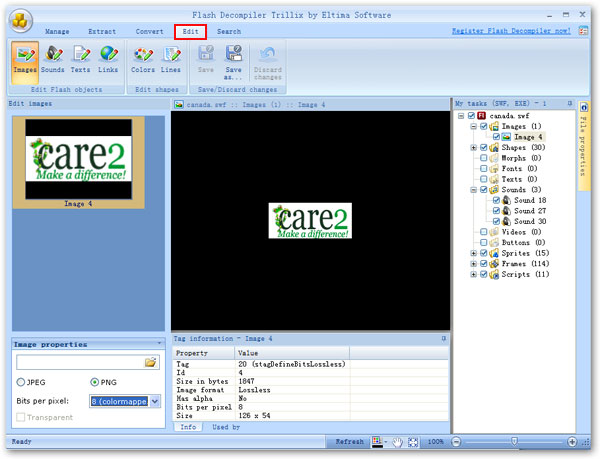Adjust the zoom slider handle

pyautogui.click(x=514, y=442)
